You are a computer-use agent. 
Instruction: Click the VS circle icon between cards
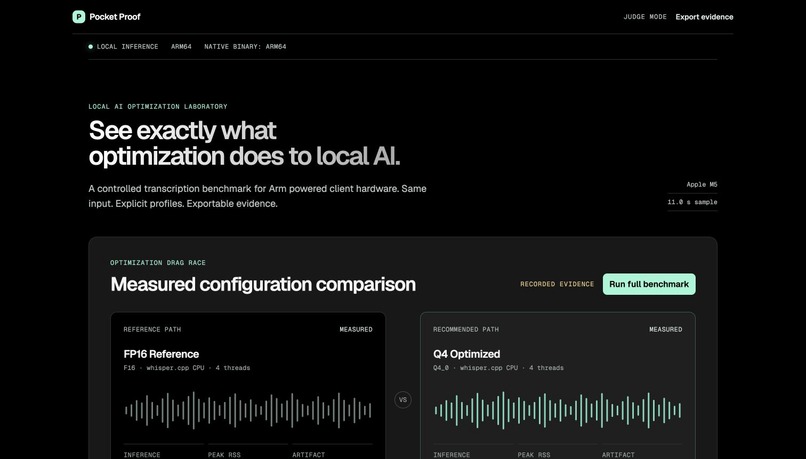(402, 399)
